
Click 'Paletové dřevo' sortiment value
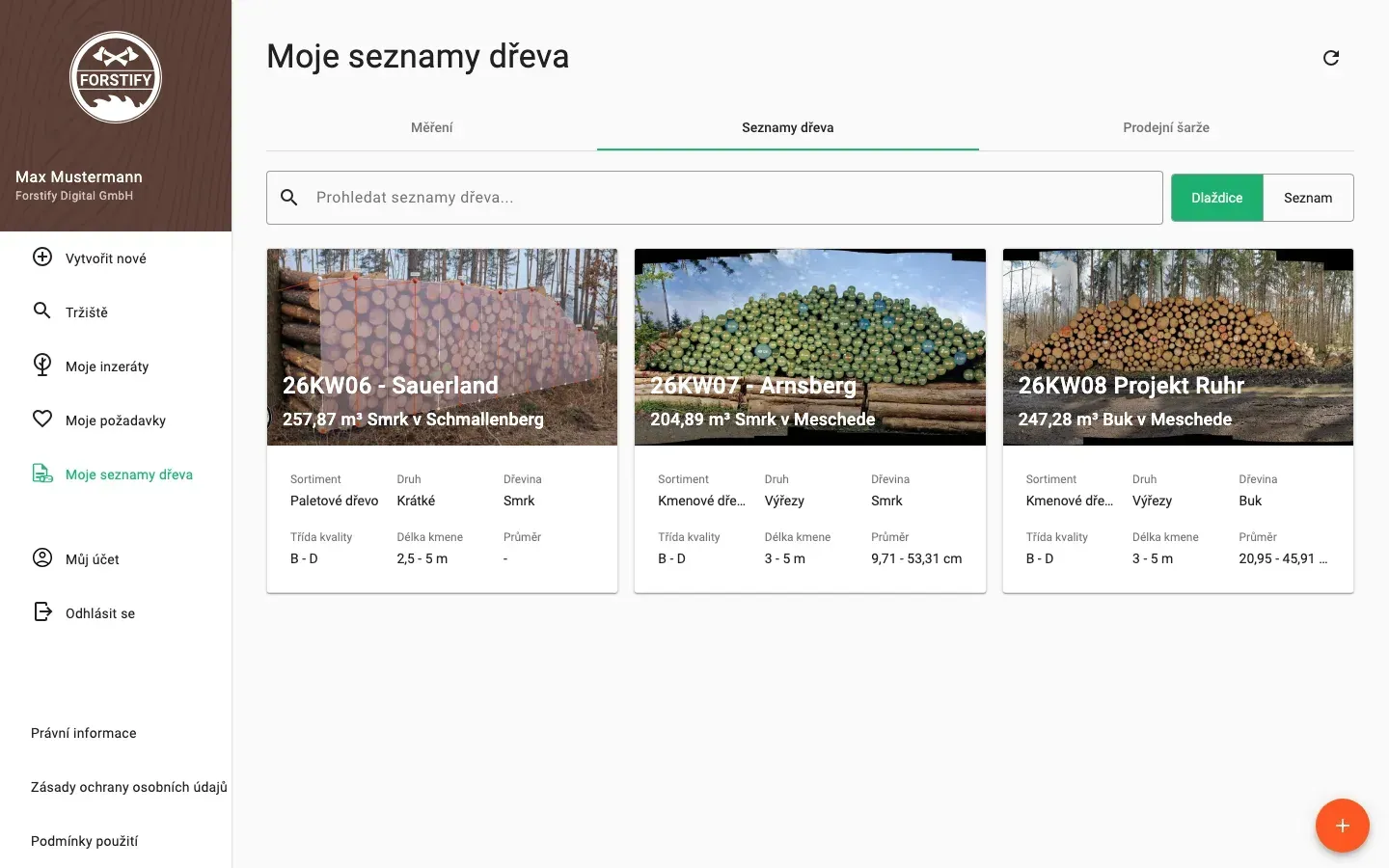(335, 501)
